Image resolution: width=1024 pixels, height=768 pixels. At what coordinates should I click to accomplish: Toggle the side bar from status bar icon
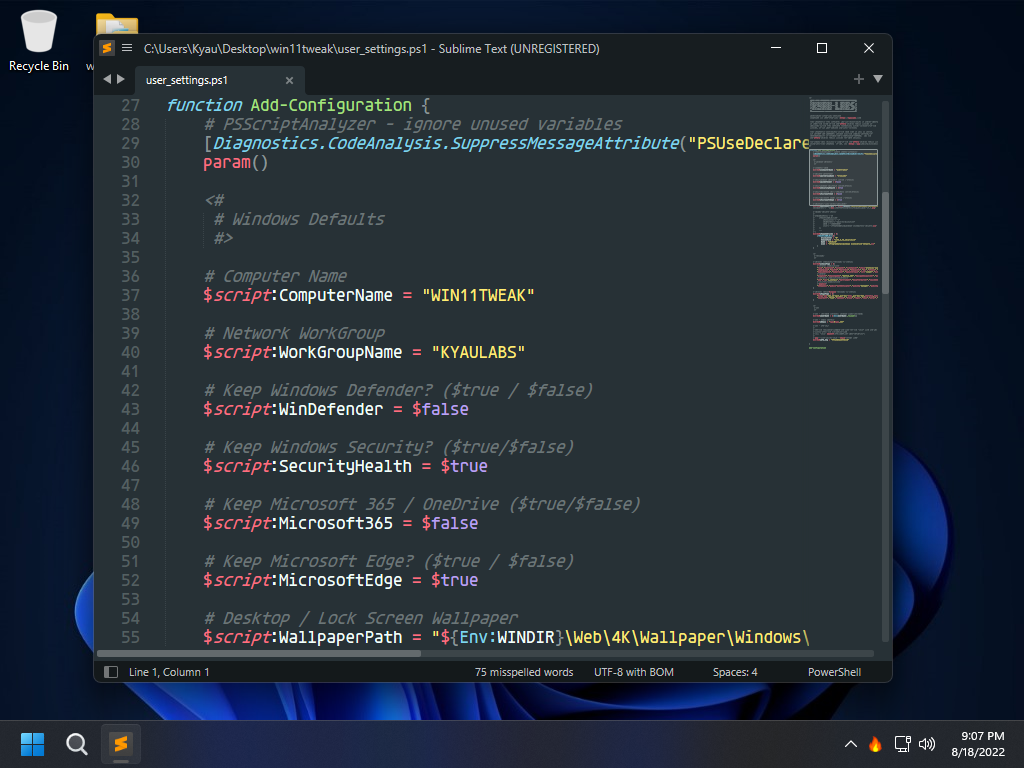point(111,672)
